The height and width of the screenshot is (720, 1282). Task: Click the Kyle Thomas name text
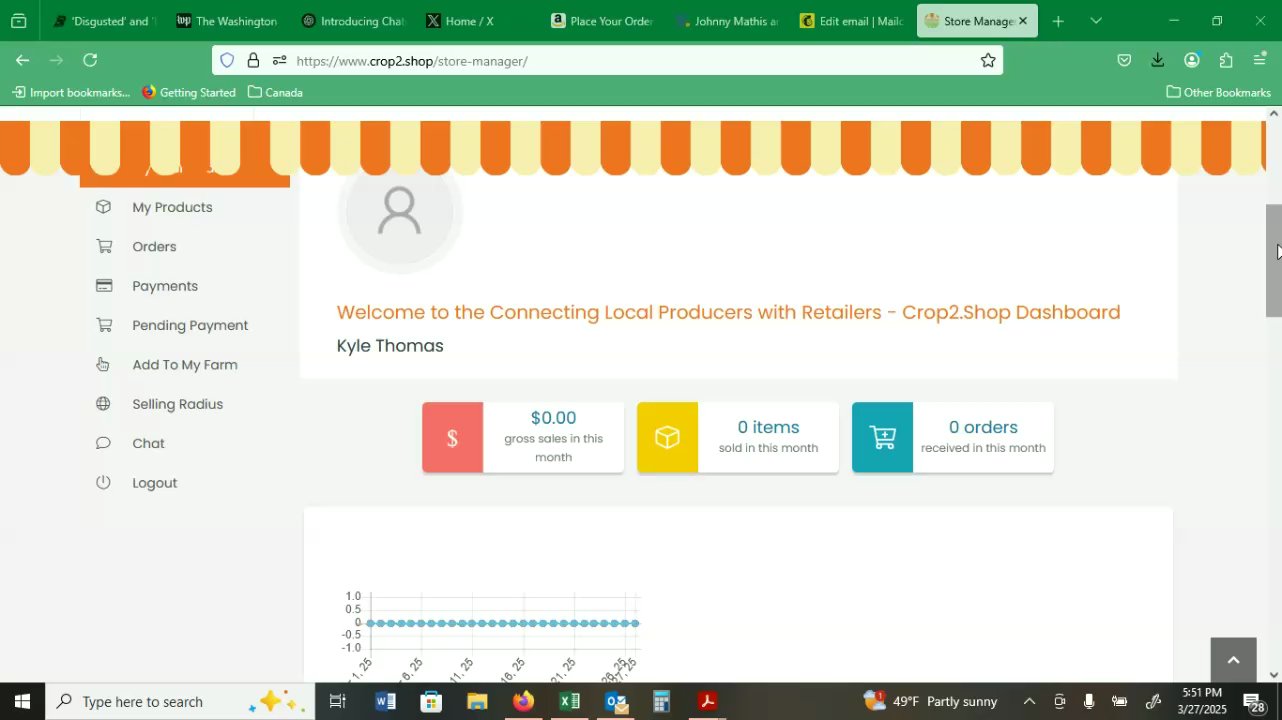point(390,346)
